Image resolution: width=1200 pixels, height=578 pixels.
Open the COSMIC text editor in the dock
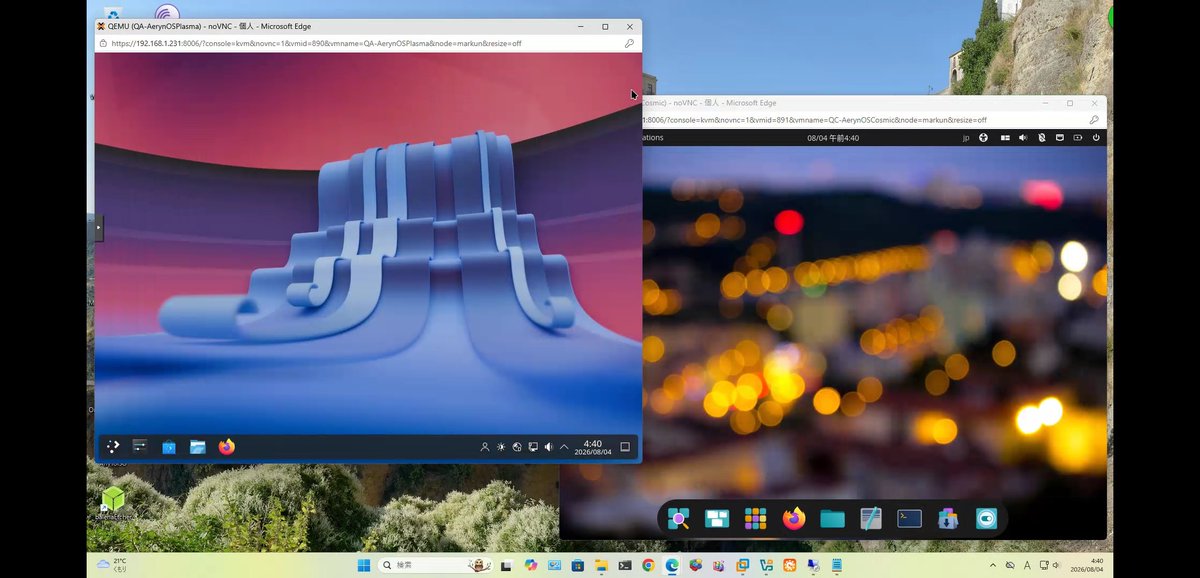(871, 518)
